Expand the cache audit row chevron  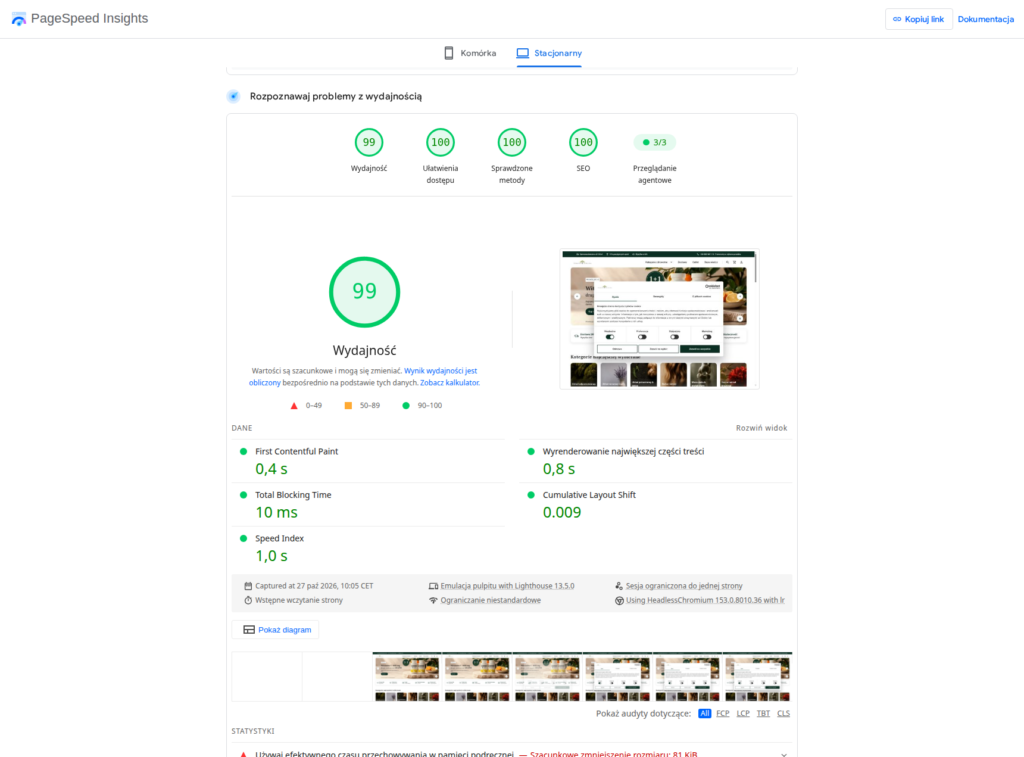coord(784,754)
